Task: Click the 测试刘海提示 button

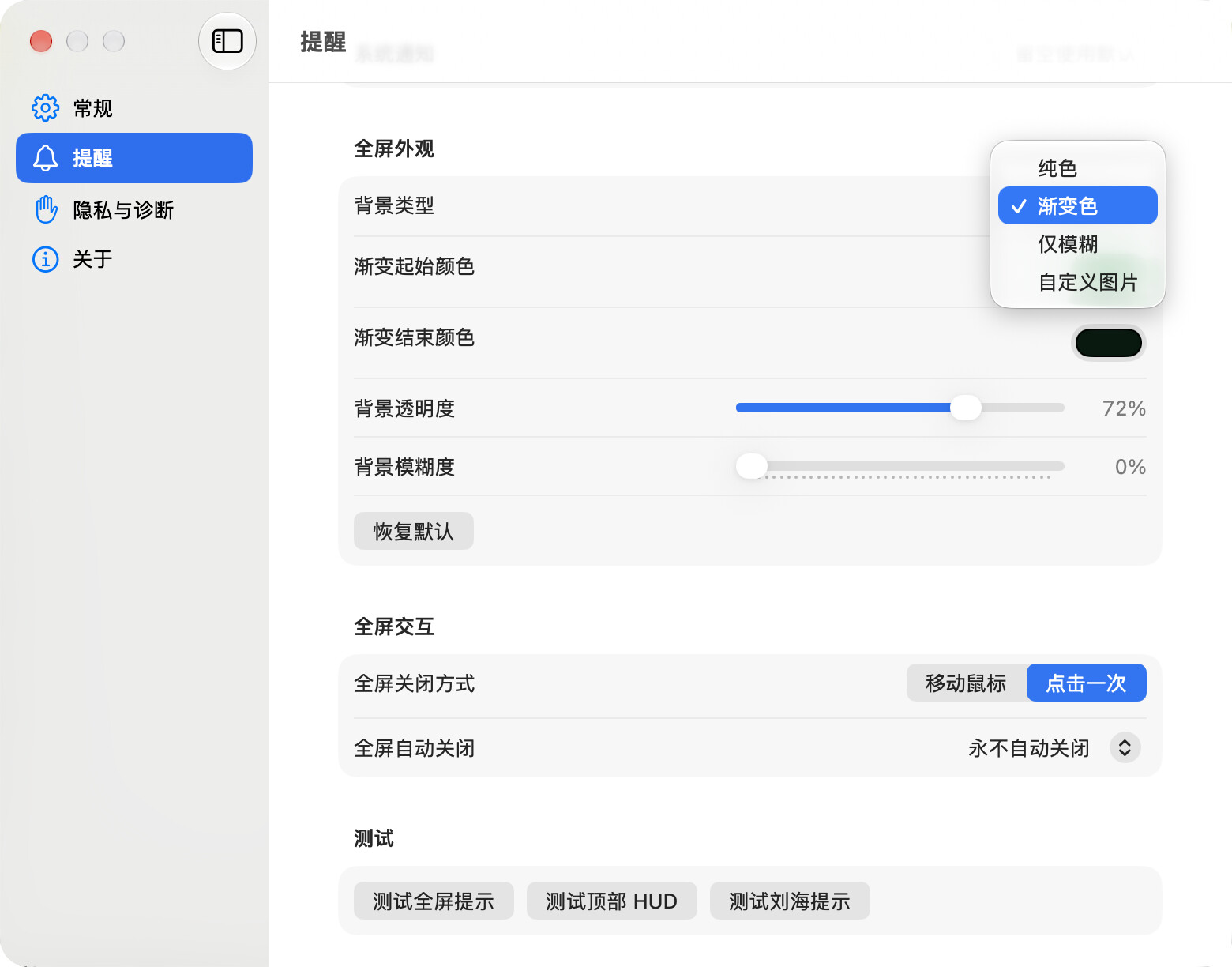Action: click(x=790, y=901)
